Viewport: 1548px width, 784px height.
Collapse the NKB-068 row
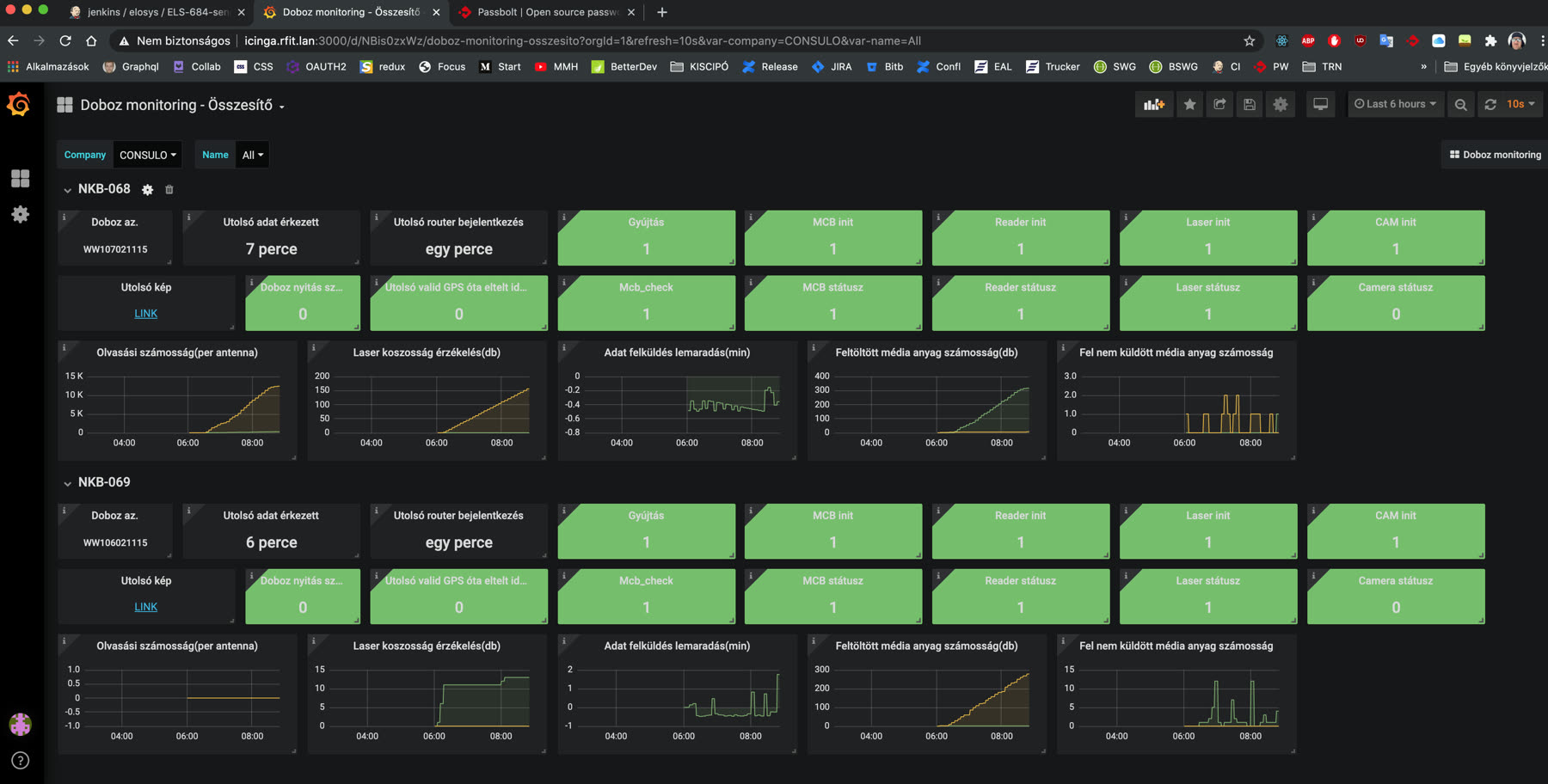coord(67,190)
